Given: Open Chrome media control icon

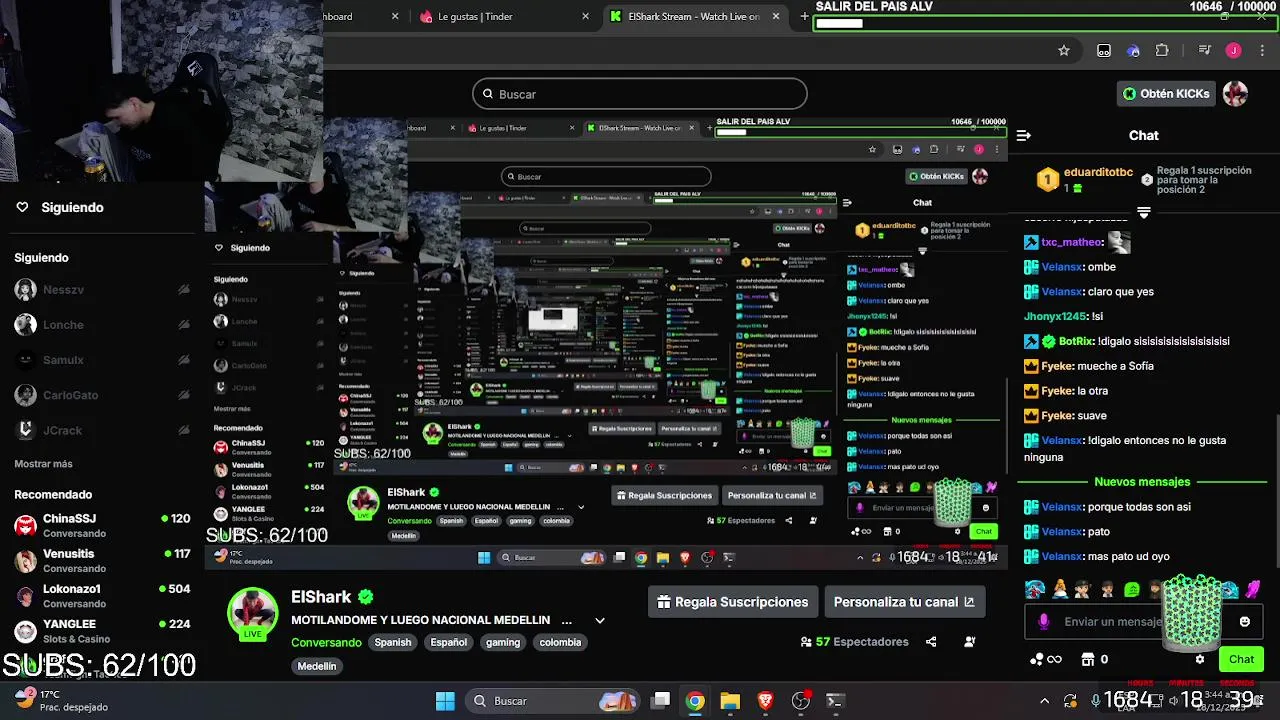Looking at the screenshot, I should tap(1205, 50).
